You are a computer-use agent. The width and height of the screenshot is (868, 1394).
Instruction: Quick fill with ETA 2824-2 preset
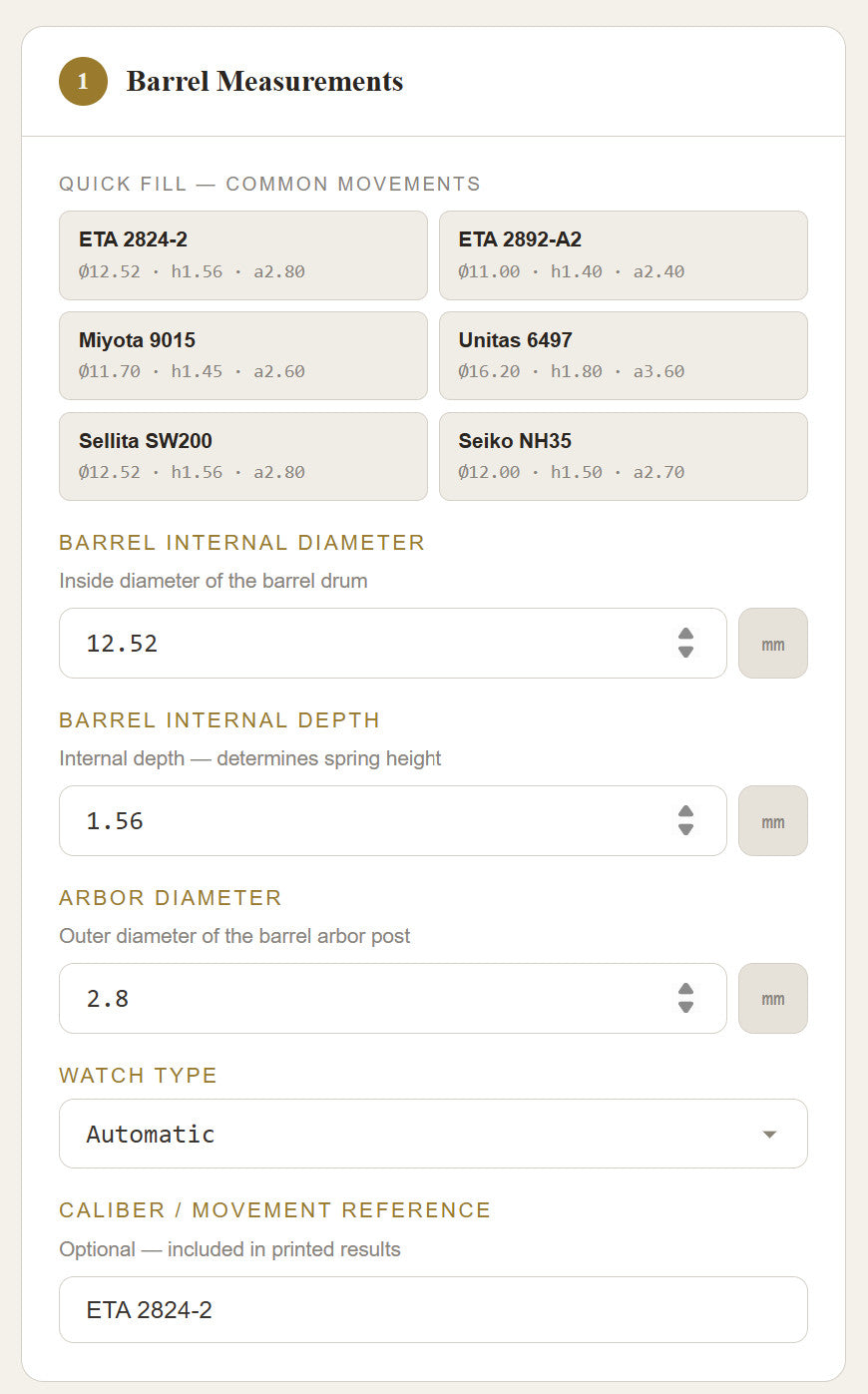pos(243,255)
